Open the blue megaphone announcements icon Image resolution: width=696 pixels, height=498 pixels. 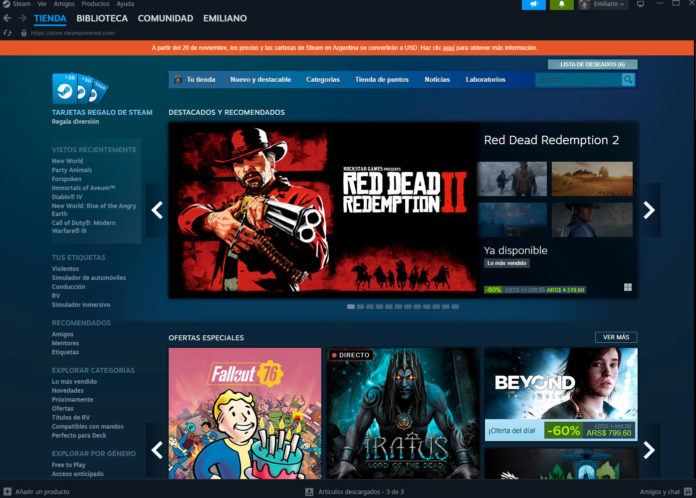point(534,4)
